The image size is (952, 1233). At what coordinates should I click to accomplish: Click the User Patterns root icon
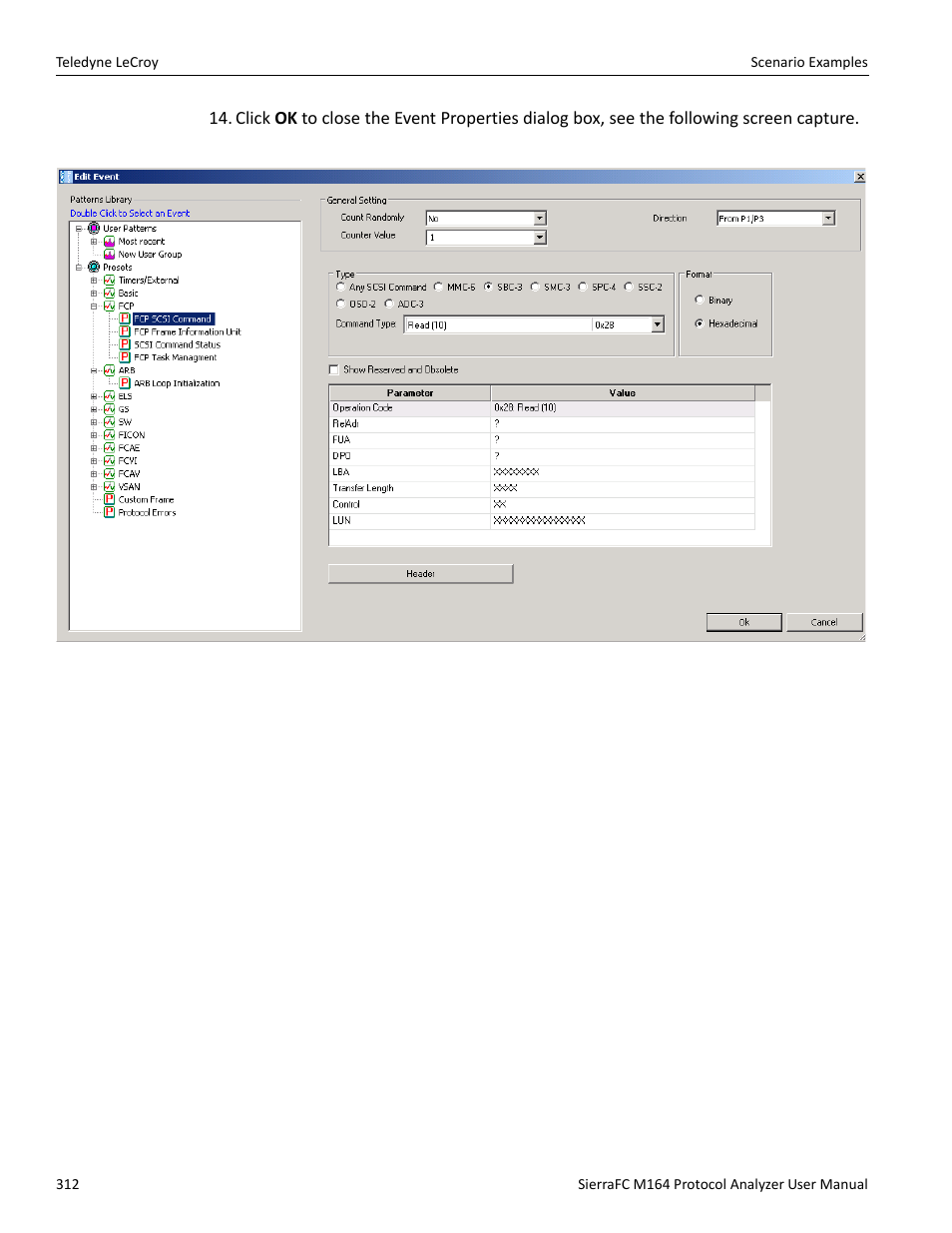(94, 229)
